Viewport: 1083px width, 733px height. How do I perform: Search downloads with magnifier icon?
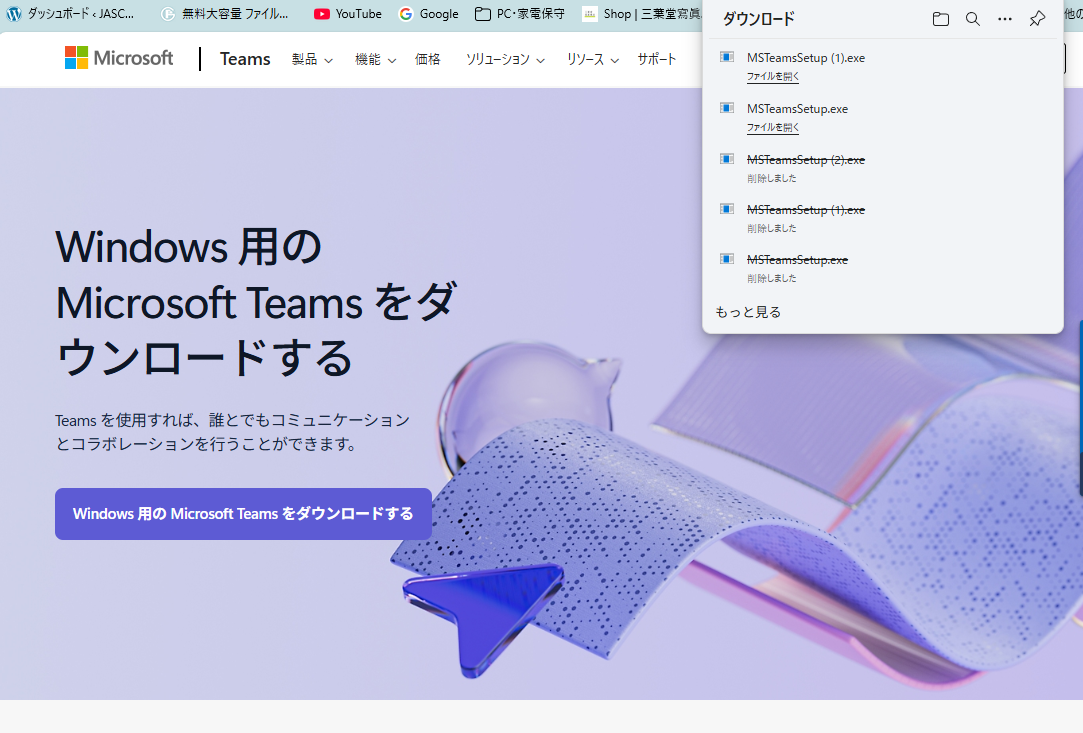pos(972,19)
